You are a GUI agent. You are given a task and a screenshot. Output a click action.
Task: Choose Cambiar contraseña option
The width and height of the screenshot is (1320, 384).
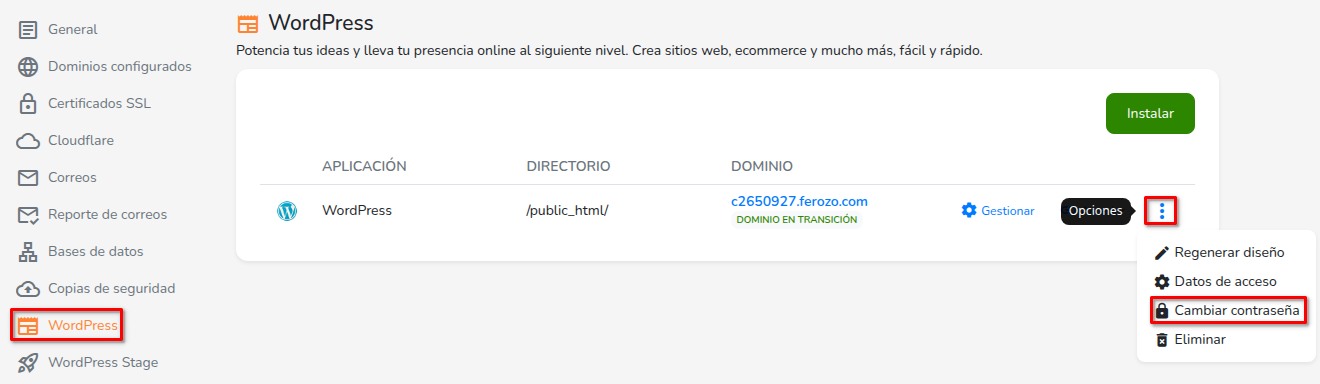coord(1227,311)
